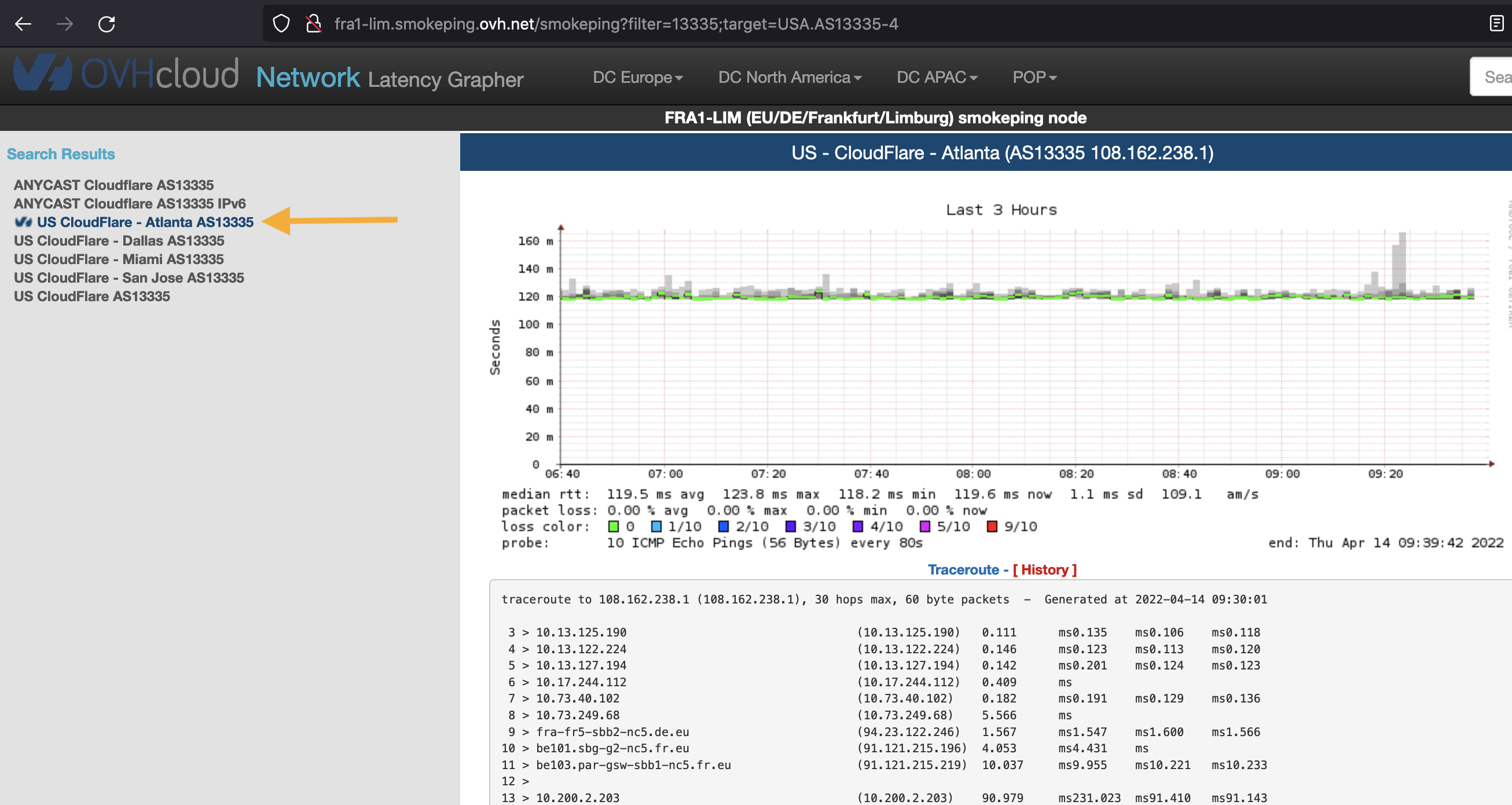This screenshot has width=1512, height=805.
Task: Click the 5/10 magenta loss swatch
Action: coord(924,526)
